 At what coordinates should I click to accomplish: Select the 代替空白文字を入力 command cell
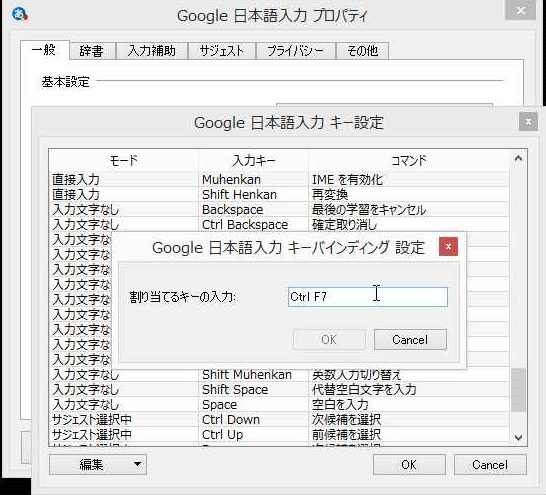[x=409, y=390]
